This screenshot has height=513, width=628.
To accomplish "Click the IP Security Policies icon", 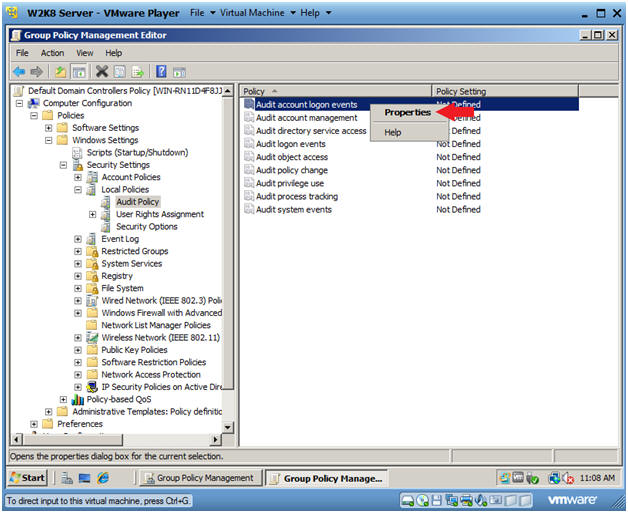I will pyautogui.click(x=92, y=387).
